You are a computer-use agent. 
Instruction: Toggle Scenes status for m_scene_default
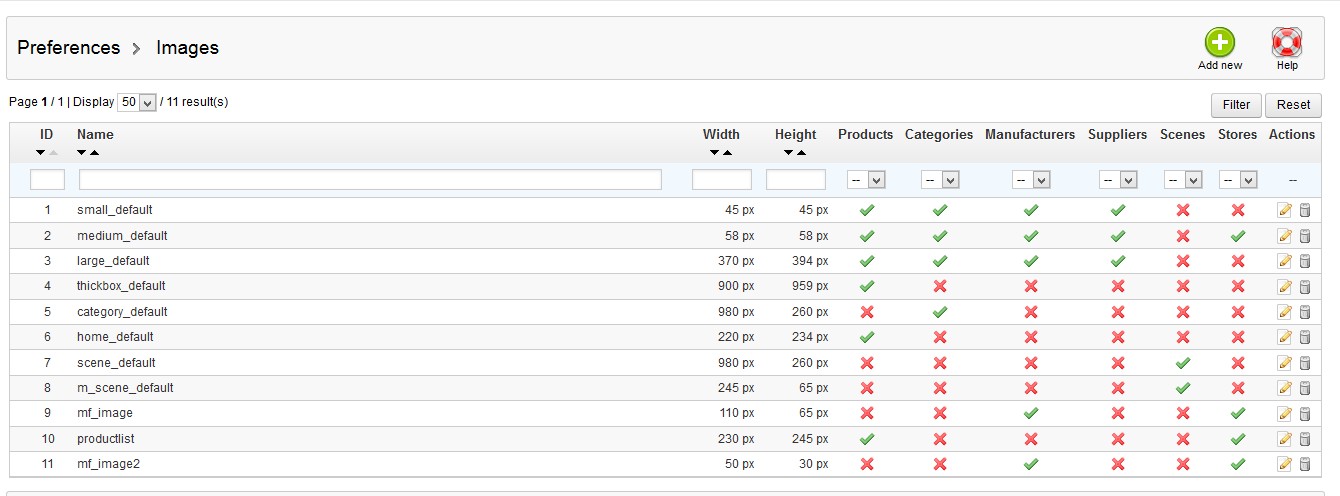click(1183, 388)
